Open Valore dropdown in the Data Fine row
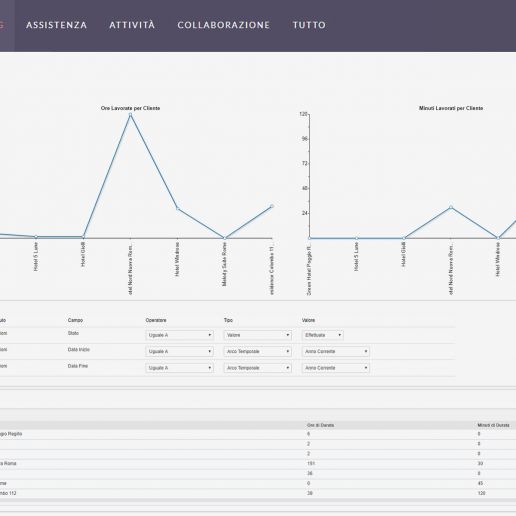Image resolution: width=516 pixels, height=516 pixels. 336,368
